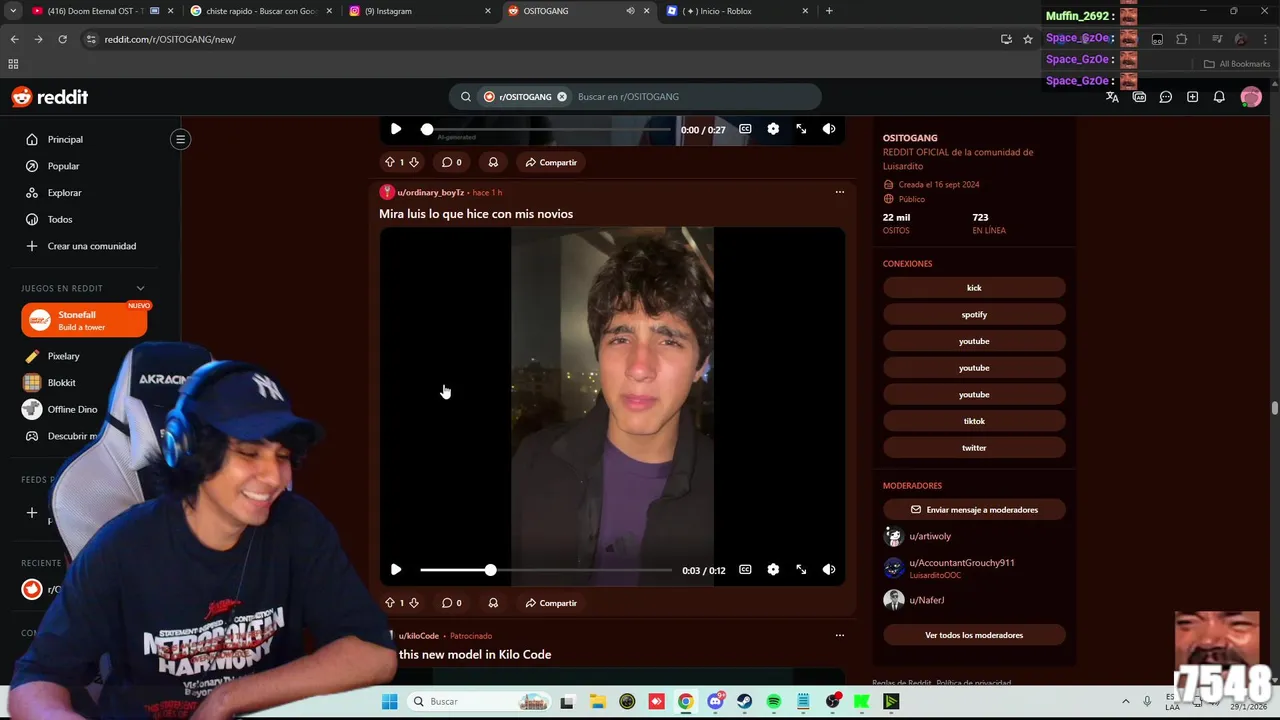
Task: Click the install app icon in address bar
Action: (1006, 39)
